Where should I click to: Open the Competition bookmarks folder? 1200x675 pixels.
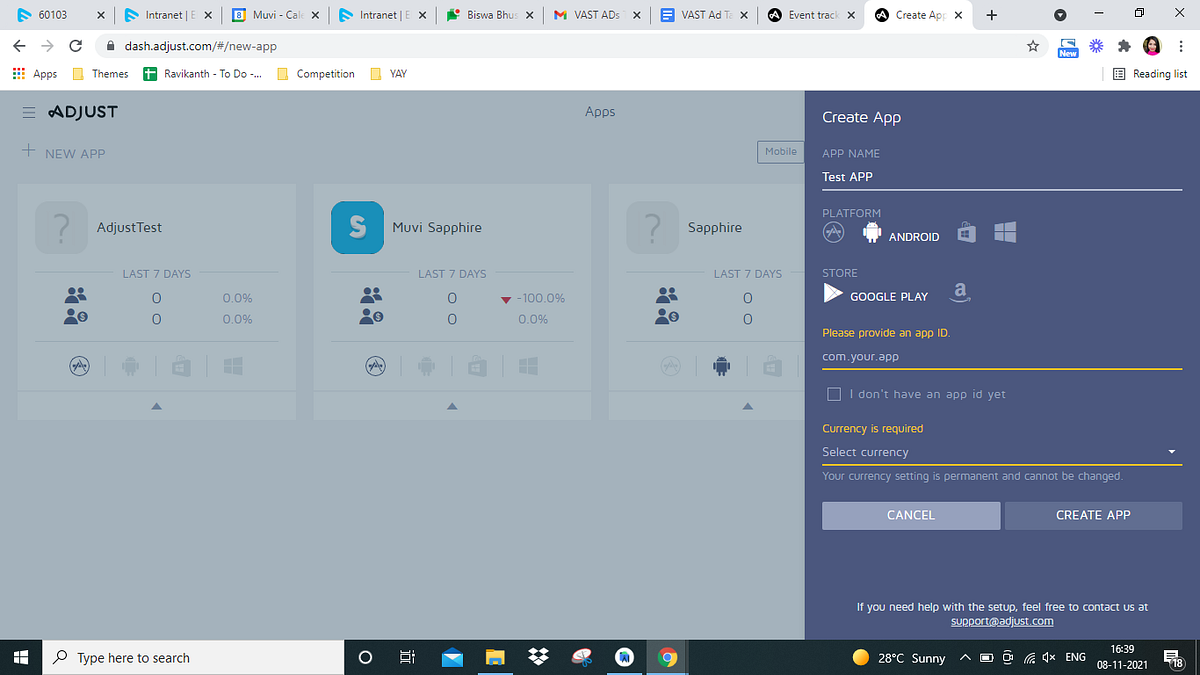pos(315,74)
